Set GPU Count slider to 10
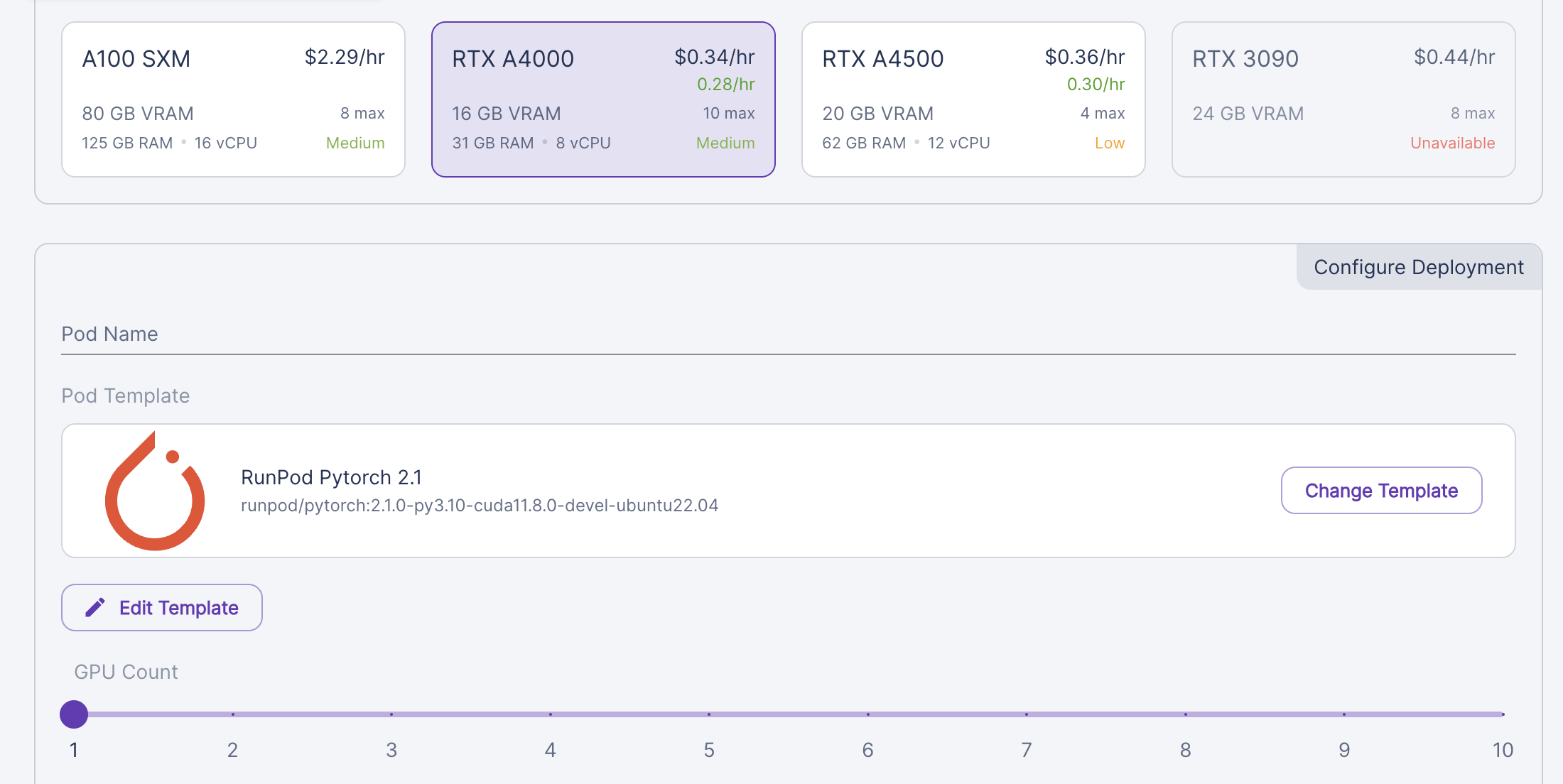 (x=1503, y=714)
